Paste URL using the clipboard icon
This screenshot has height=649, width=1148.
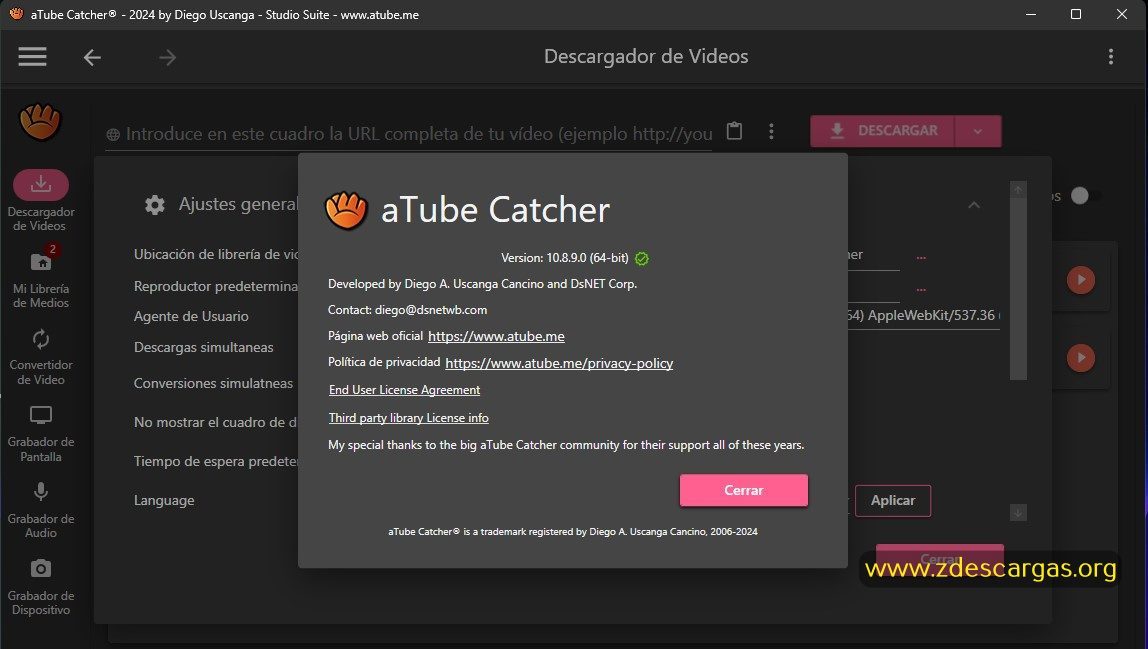coord(734,131)
